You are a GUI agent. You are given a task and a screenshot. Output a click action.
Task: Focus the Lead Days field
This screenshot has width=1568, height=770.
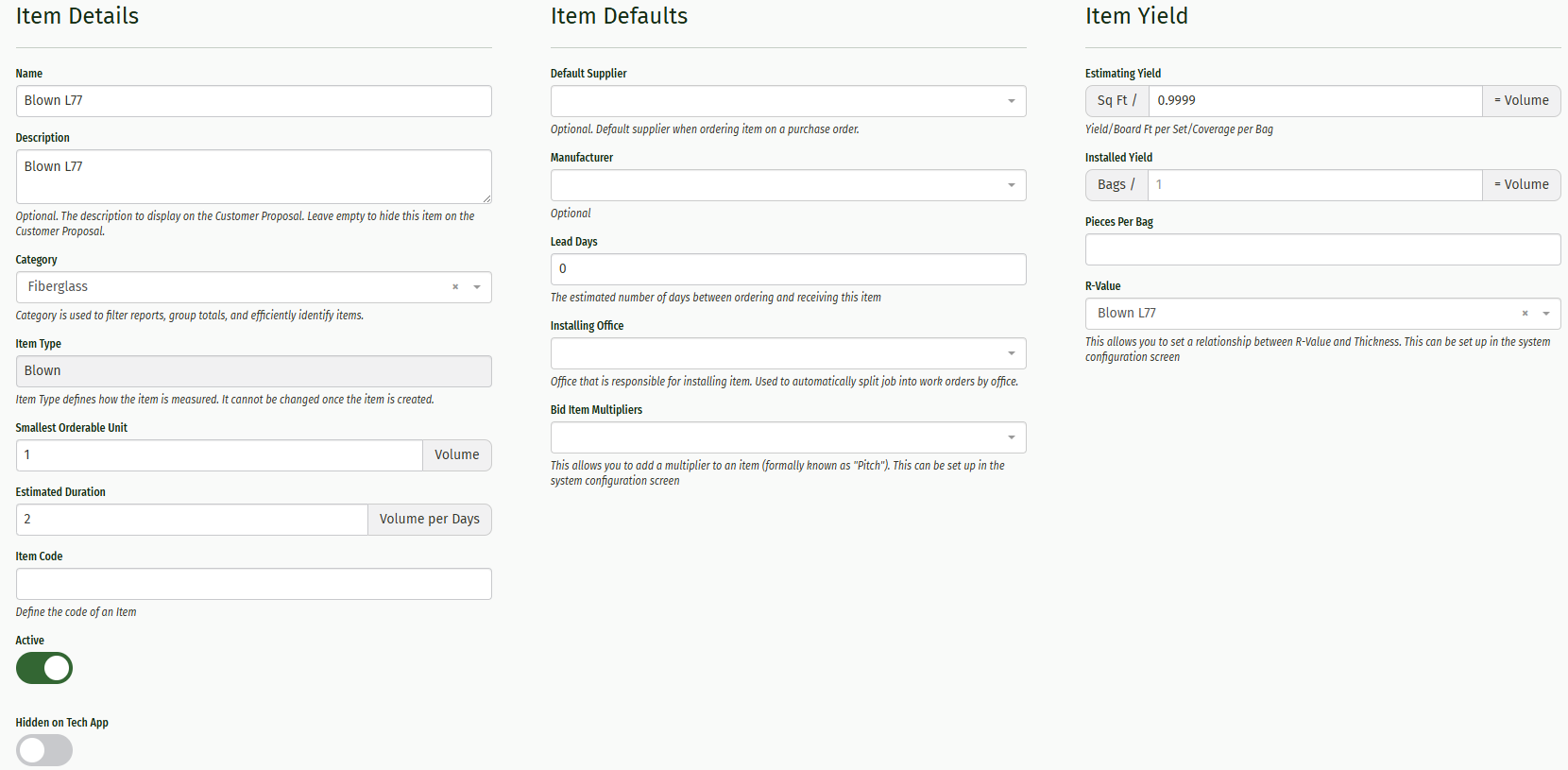[788, 269]
